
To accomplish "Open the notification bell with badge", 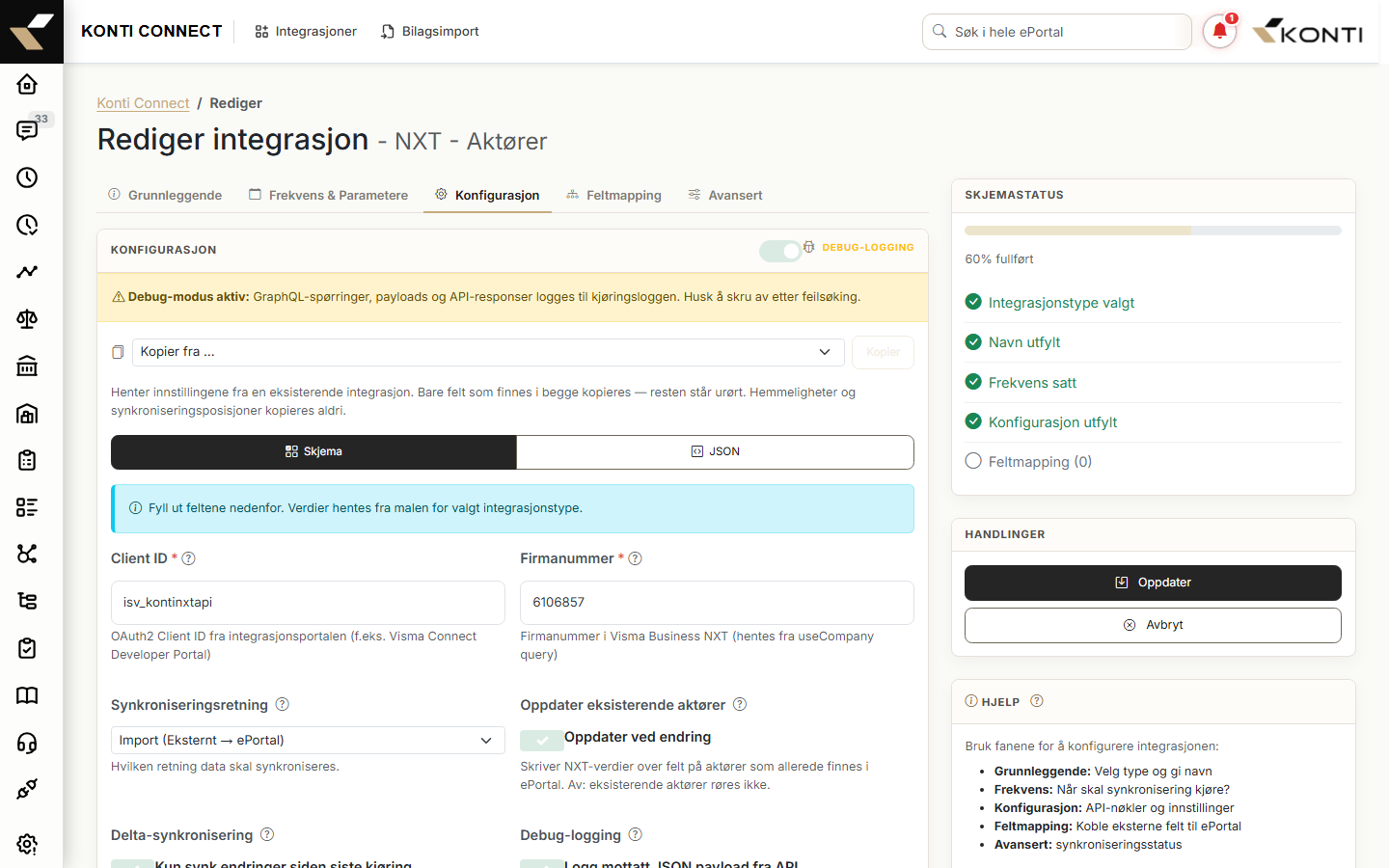I will coord(1220,32).
